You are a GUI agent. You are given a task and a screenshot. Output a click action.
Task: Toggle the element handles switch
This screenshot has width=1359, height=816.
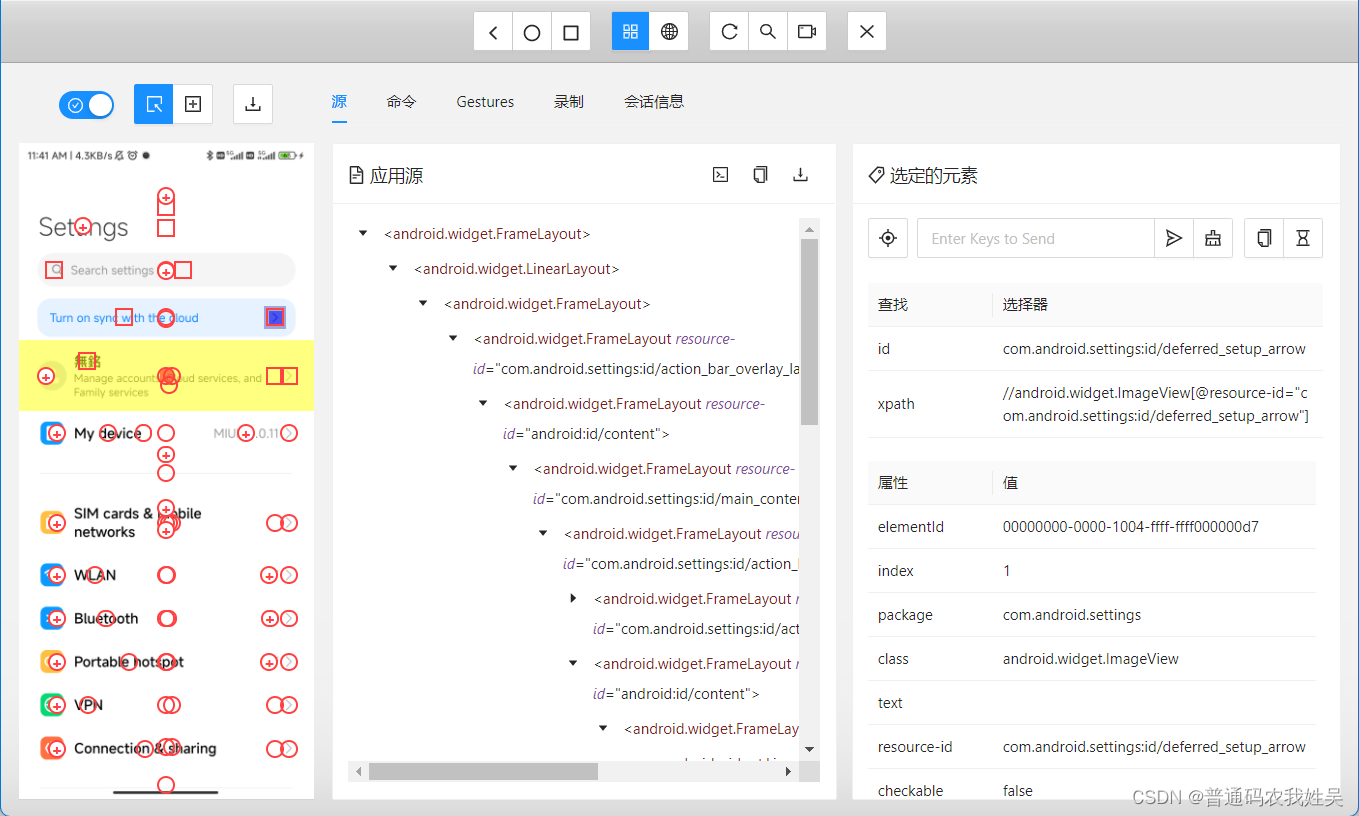[86, 105]
